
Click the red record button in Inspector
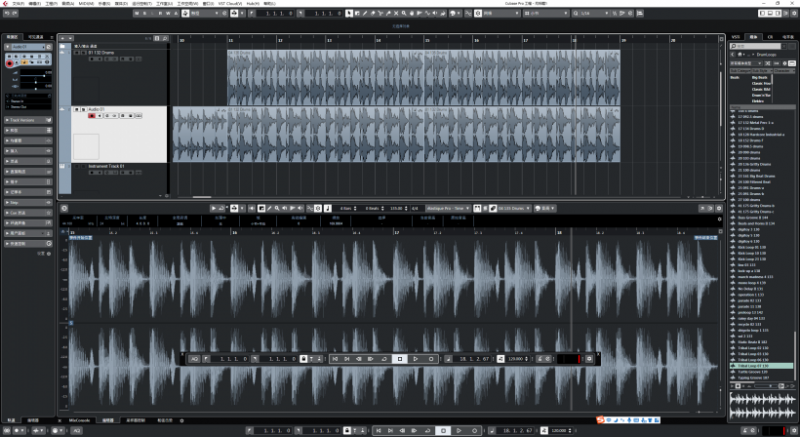(10, 63)
